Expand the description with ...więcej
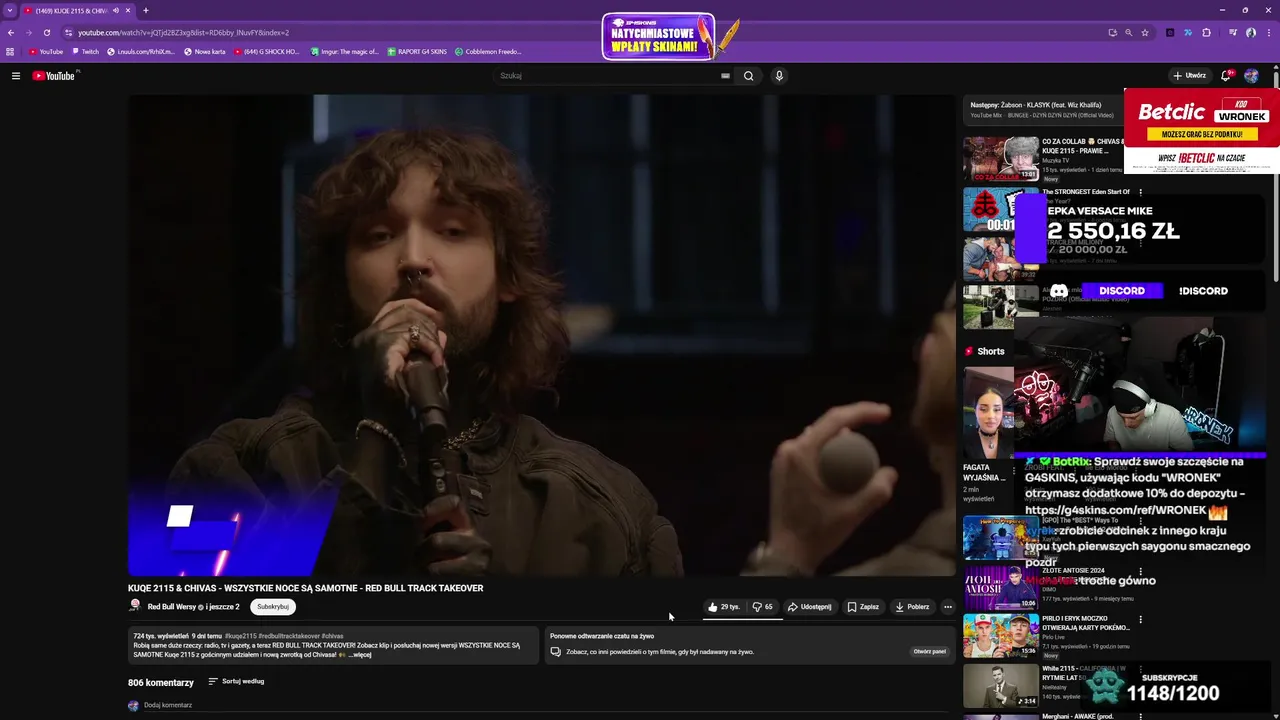The image size is (1280, 720). click(361, 655)
